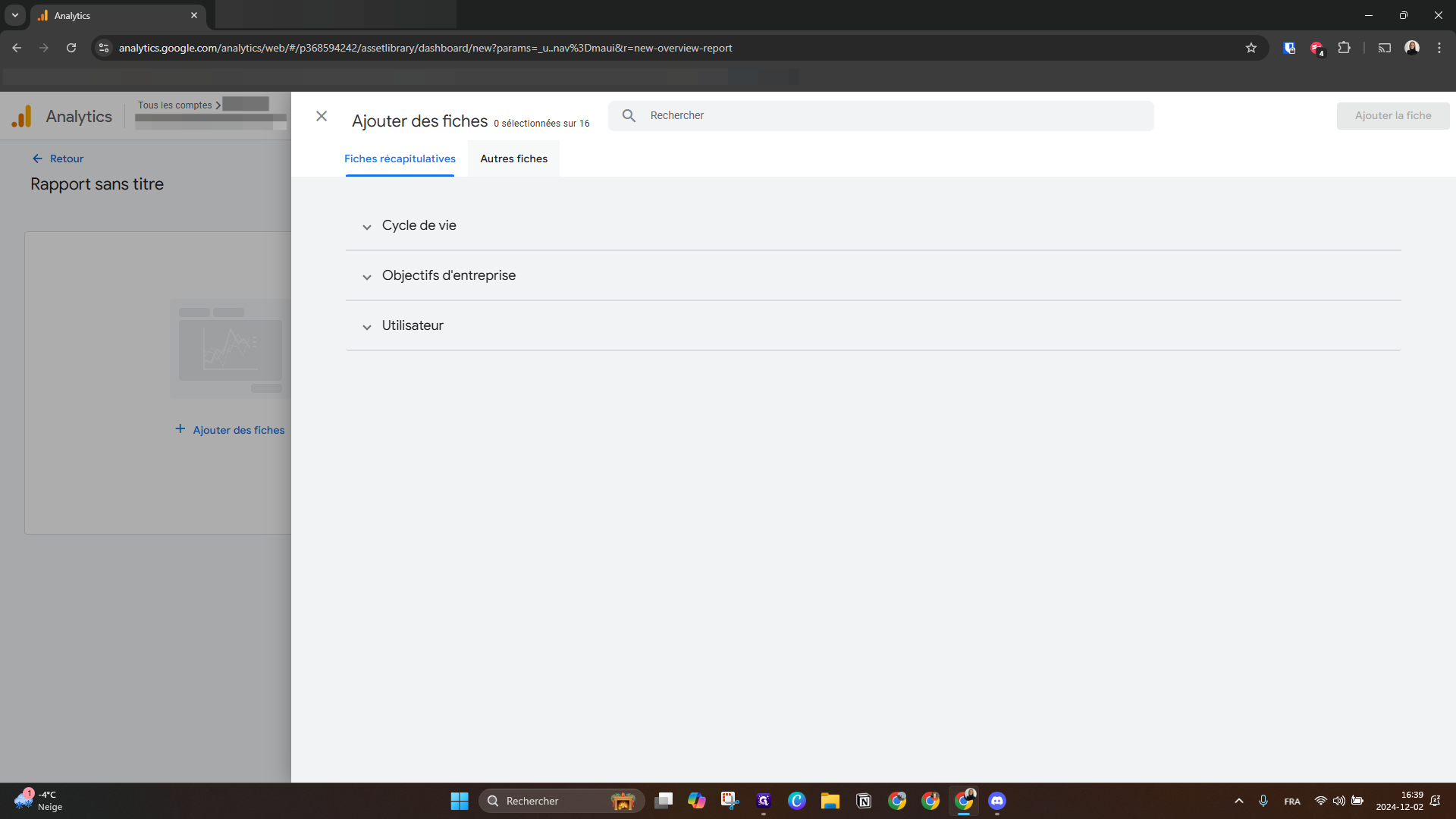Viewport: 1456px width, 819px height.
Task: Close the Analytics browser tab
Action: click(194, 15)
